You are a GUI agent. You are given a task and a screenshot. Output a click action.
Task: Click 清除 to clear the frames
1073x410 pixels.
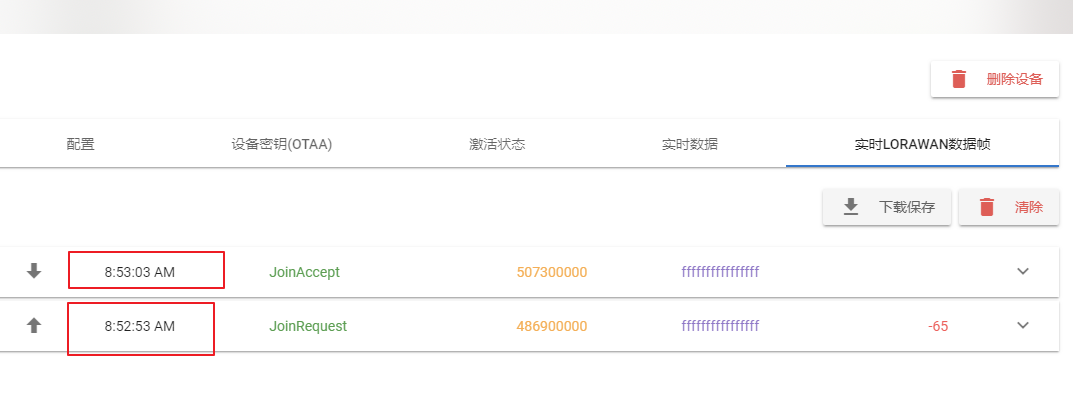click(x=1029, y=207)
